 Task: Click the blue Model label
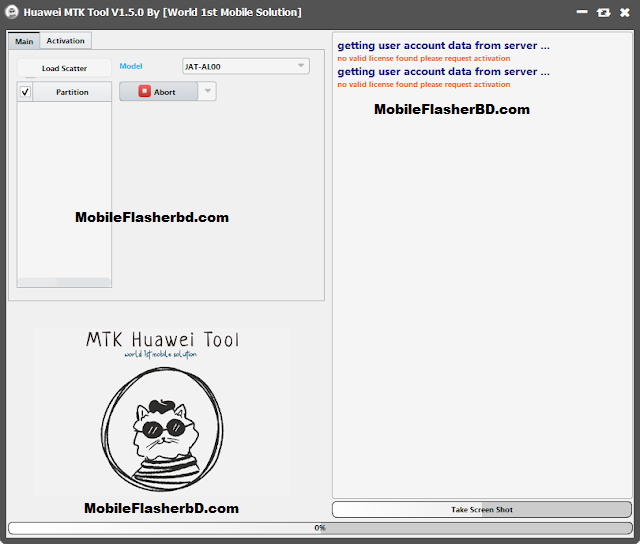click(131, 66)
